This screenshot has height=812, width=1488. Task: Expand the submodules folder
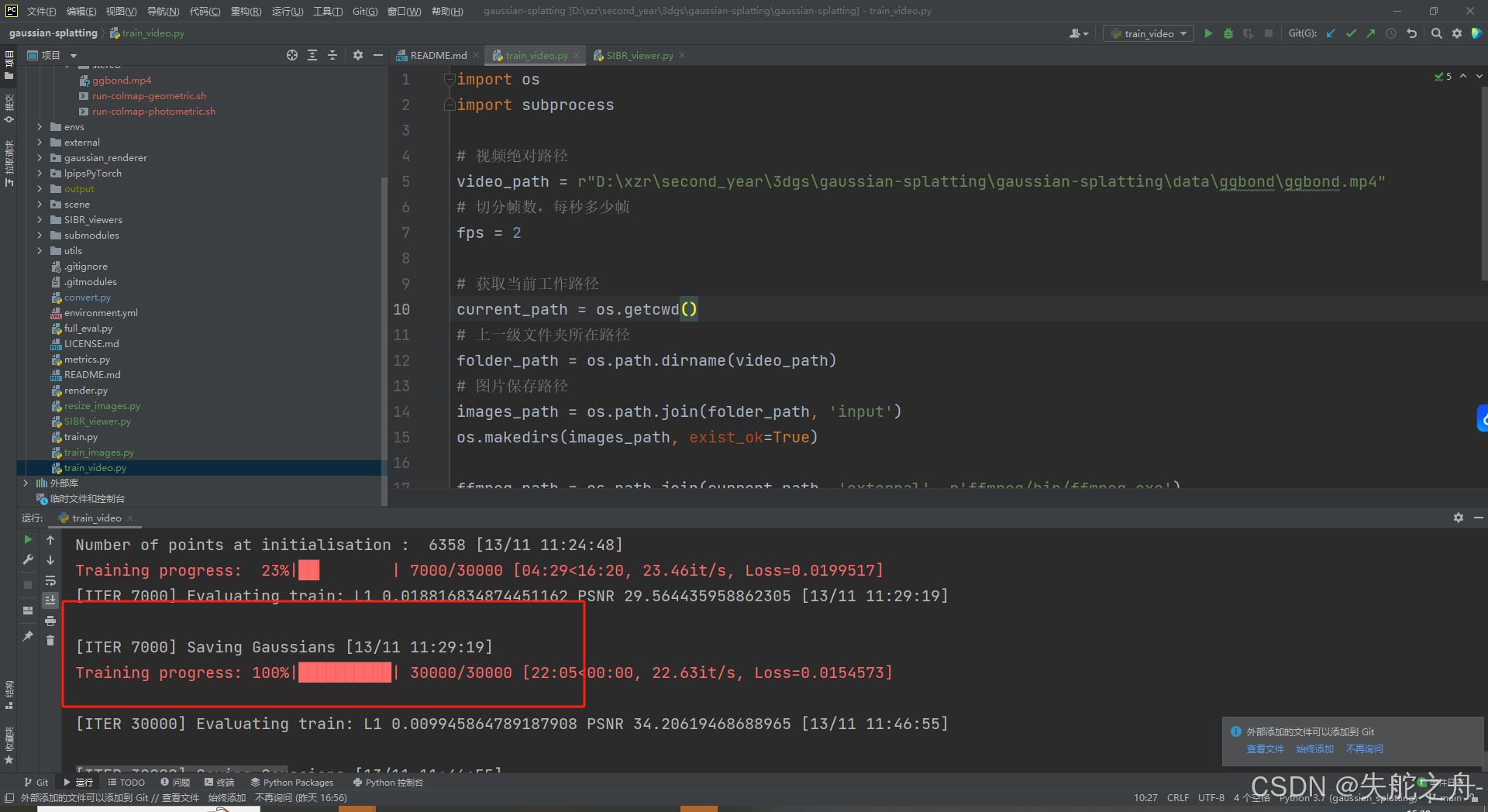[x=40, y=235]
